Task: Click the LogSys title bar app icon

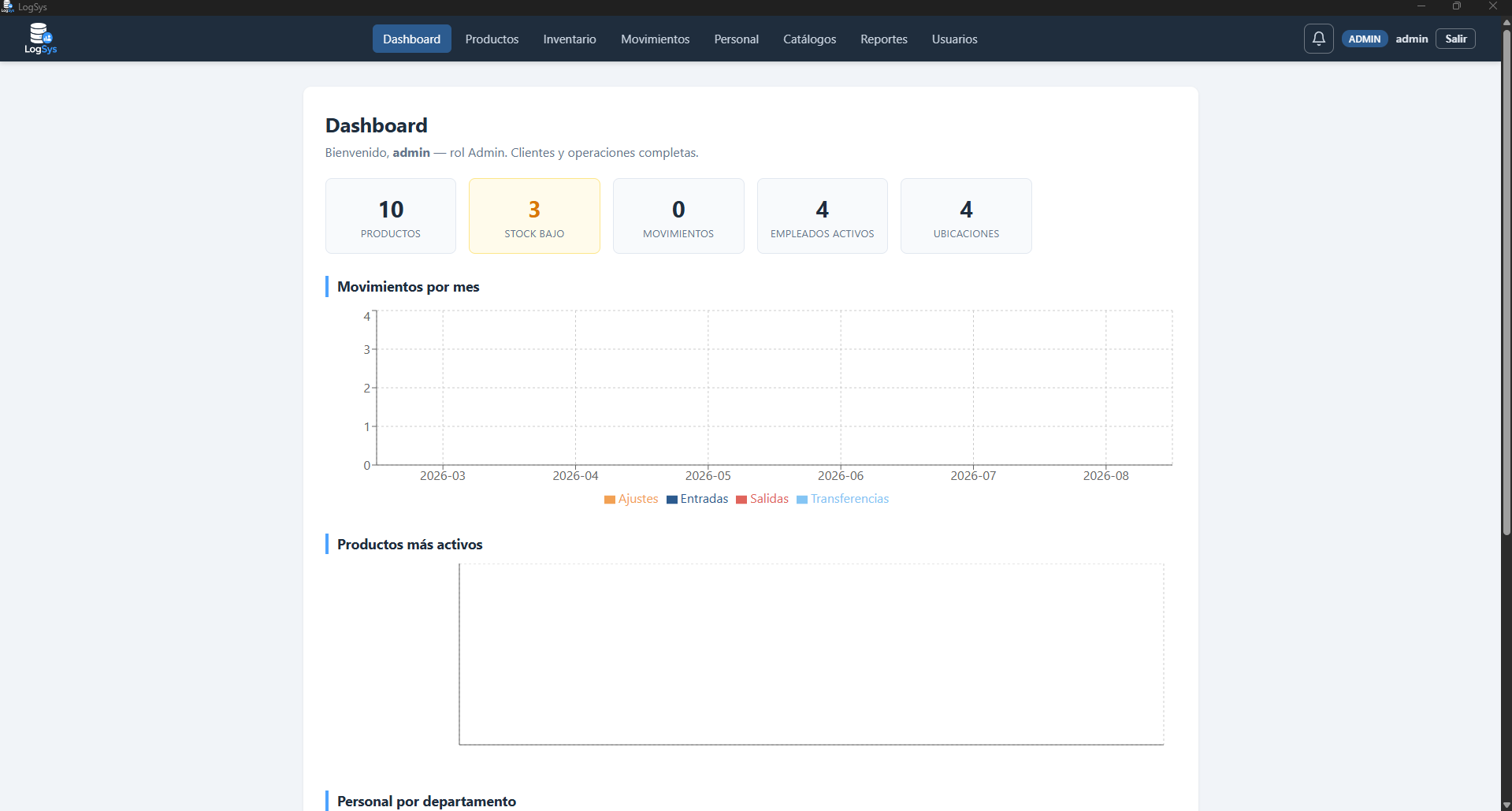Action: tap(7, 6)
